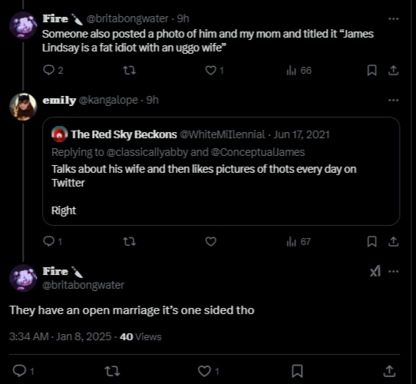Open the quoted Red Sky Beckons tweet
The image size is (416, 384).
[221, 171]
